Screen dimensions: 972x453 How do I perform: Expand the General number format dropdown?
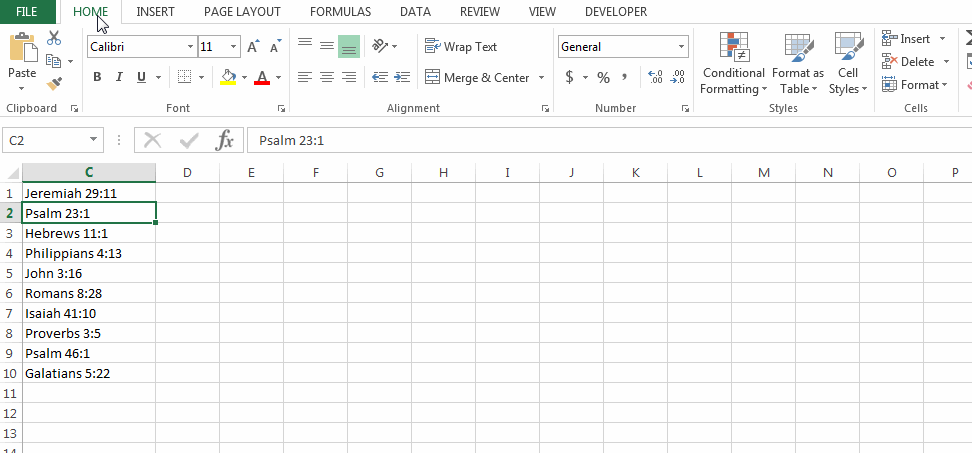[x=682, y=47]
